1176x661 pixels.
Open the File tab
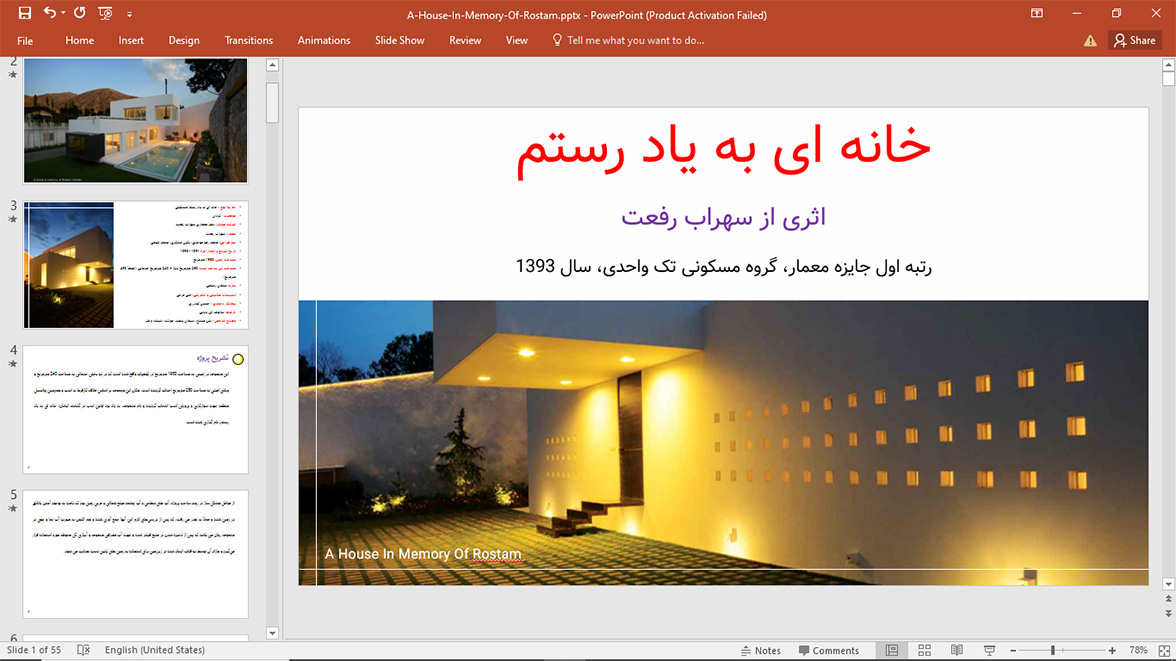pyautogui.click(x=25, y=41)
